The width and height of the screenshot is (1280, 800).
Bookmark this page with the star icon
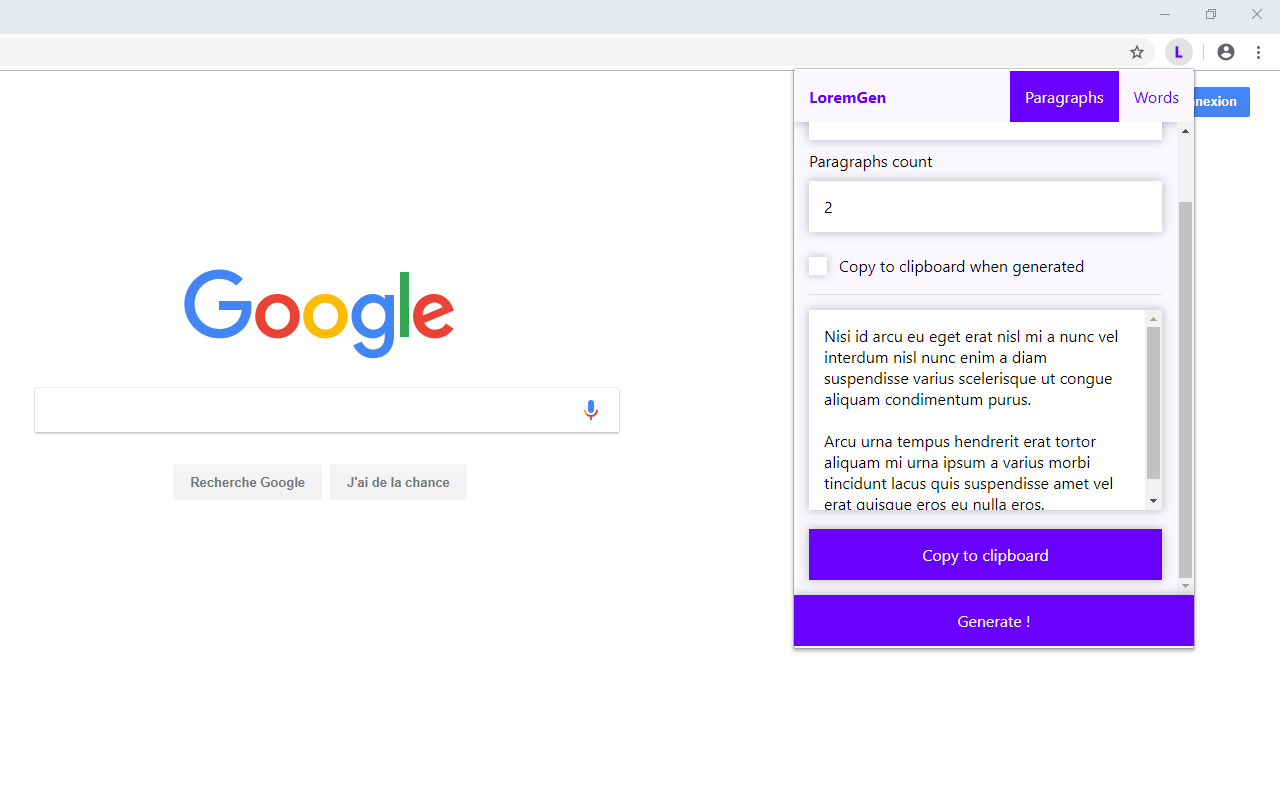point(1137,52)
